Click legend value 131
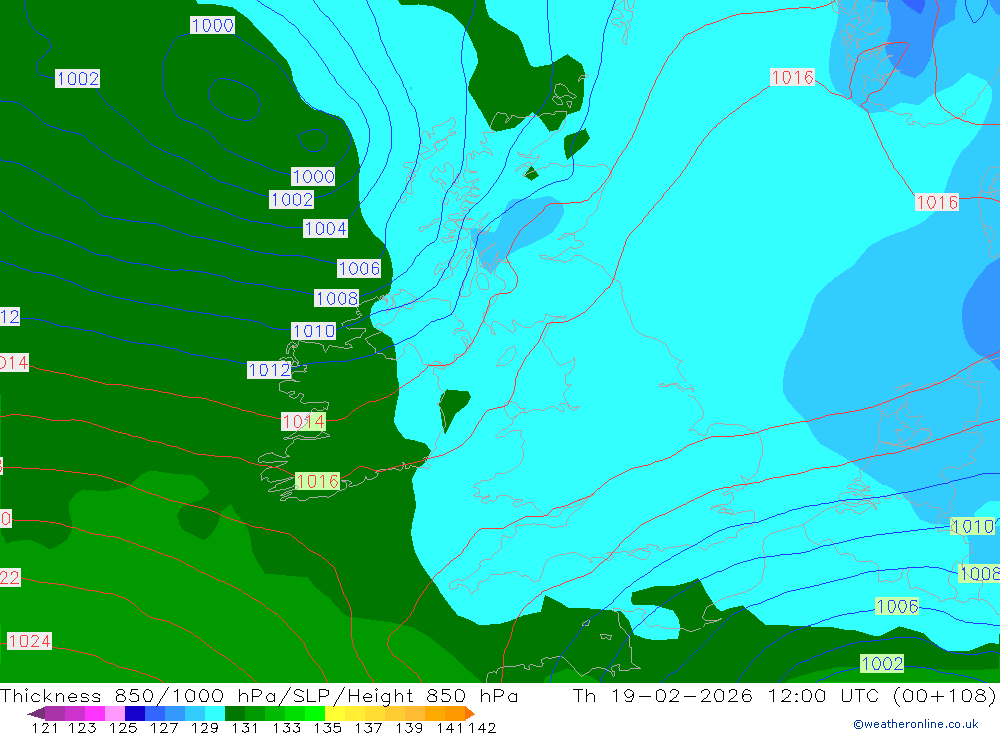1000x733 pixels. tap(245, 728)
